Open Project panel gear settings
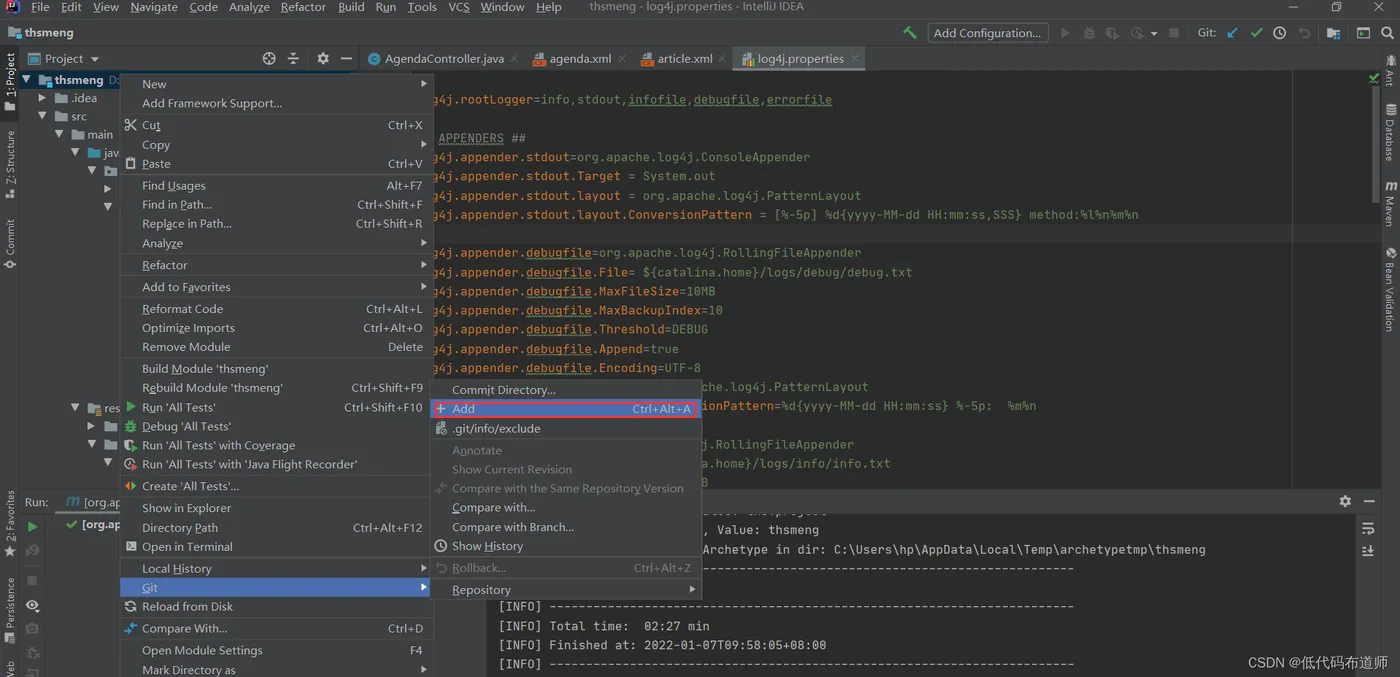 (323, 59)
